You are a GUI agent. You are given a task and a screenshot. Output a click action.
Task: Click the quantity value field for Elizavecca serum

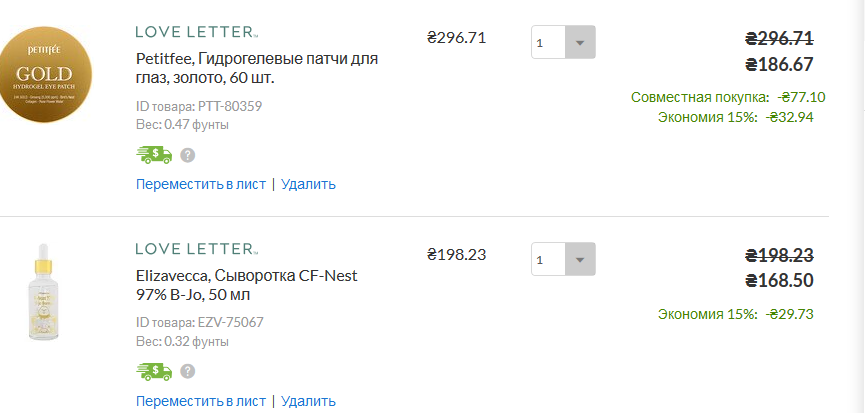(x=548, y=259)
